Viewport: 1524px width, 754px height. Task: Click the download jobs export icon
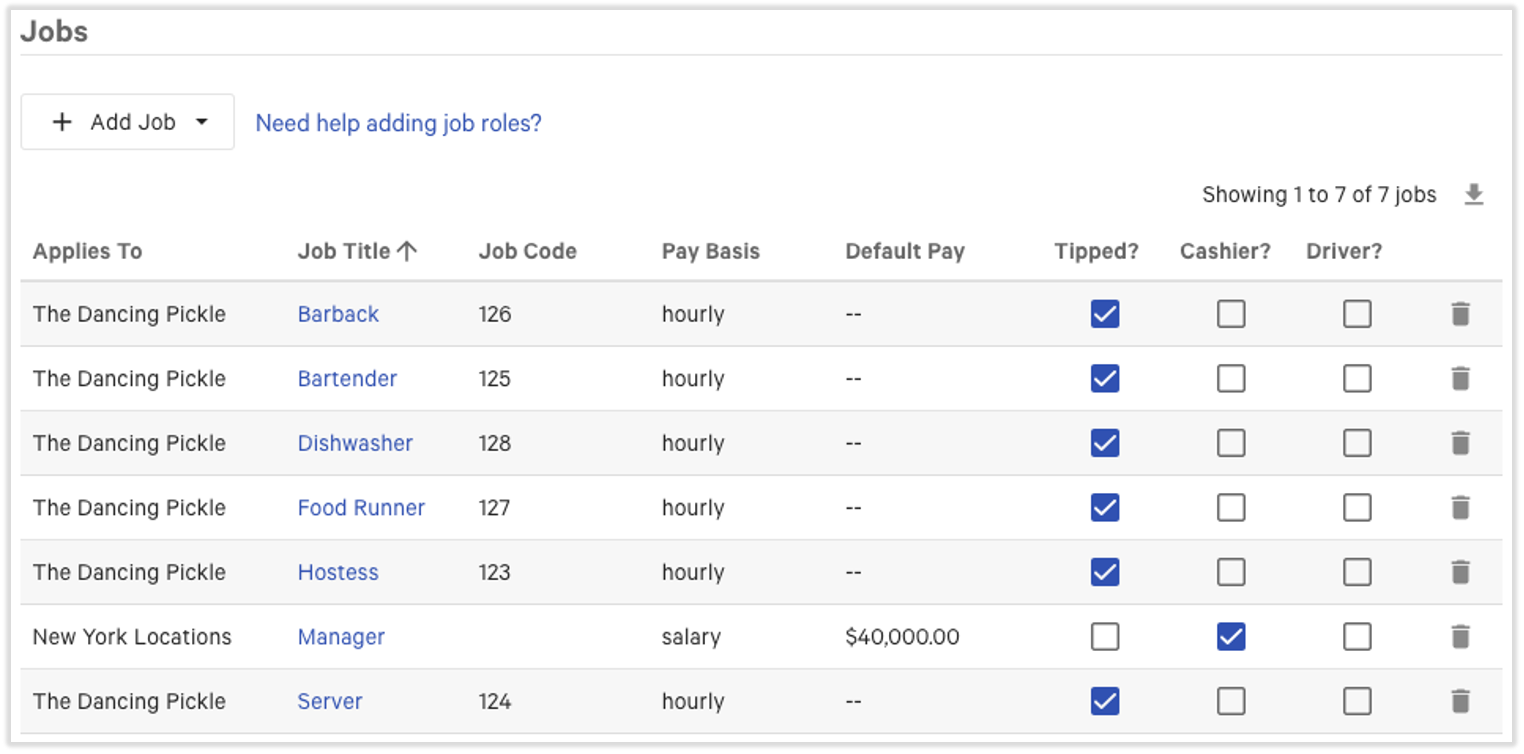pos(1475,195)
